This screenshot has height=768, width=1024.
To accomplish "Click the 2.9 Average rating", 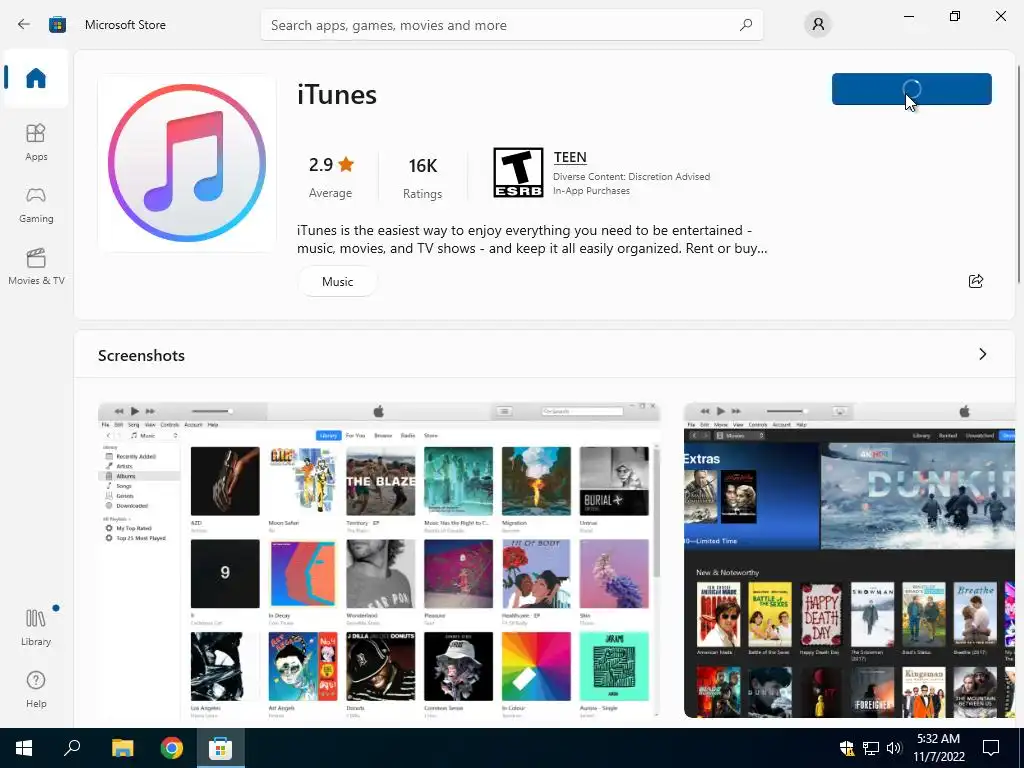I will [x=330, y=177].
